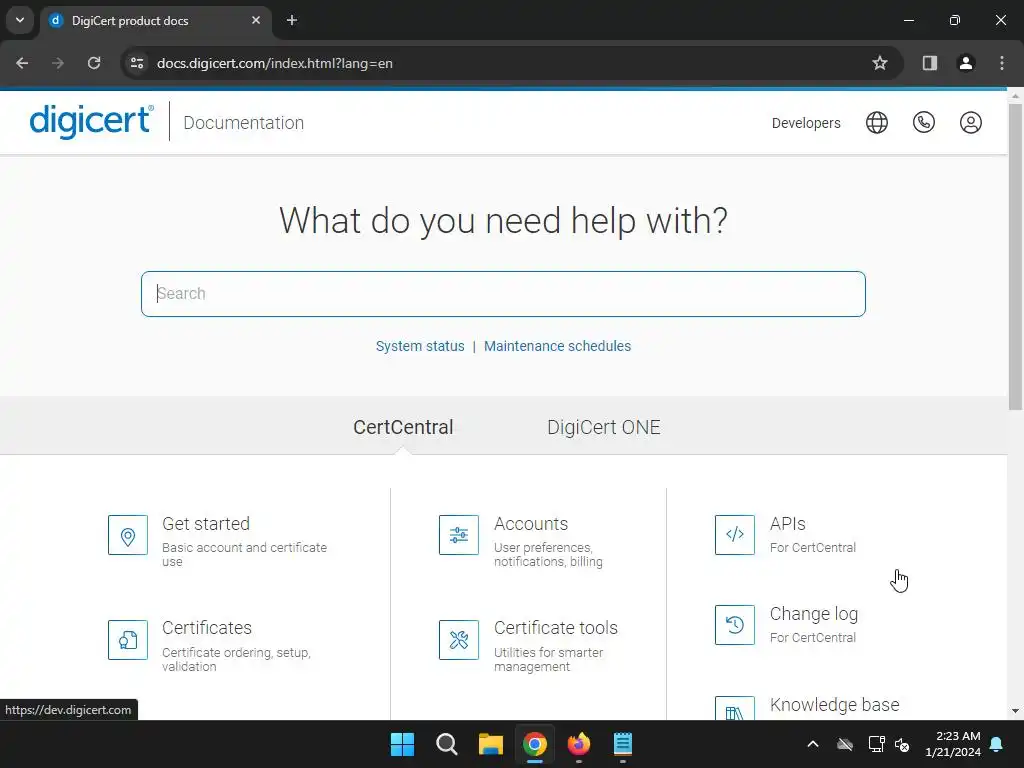1024x768 pixels.
Task: Switch to the CertCentral tab
Action: click(403, 427)
